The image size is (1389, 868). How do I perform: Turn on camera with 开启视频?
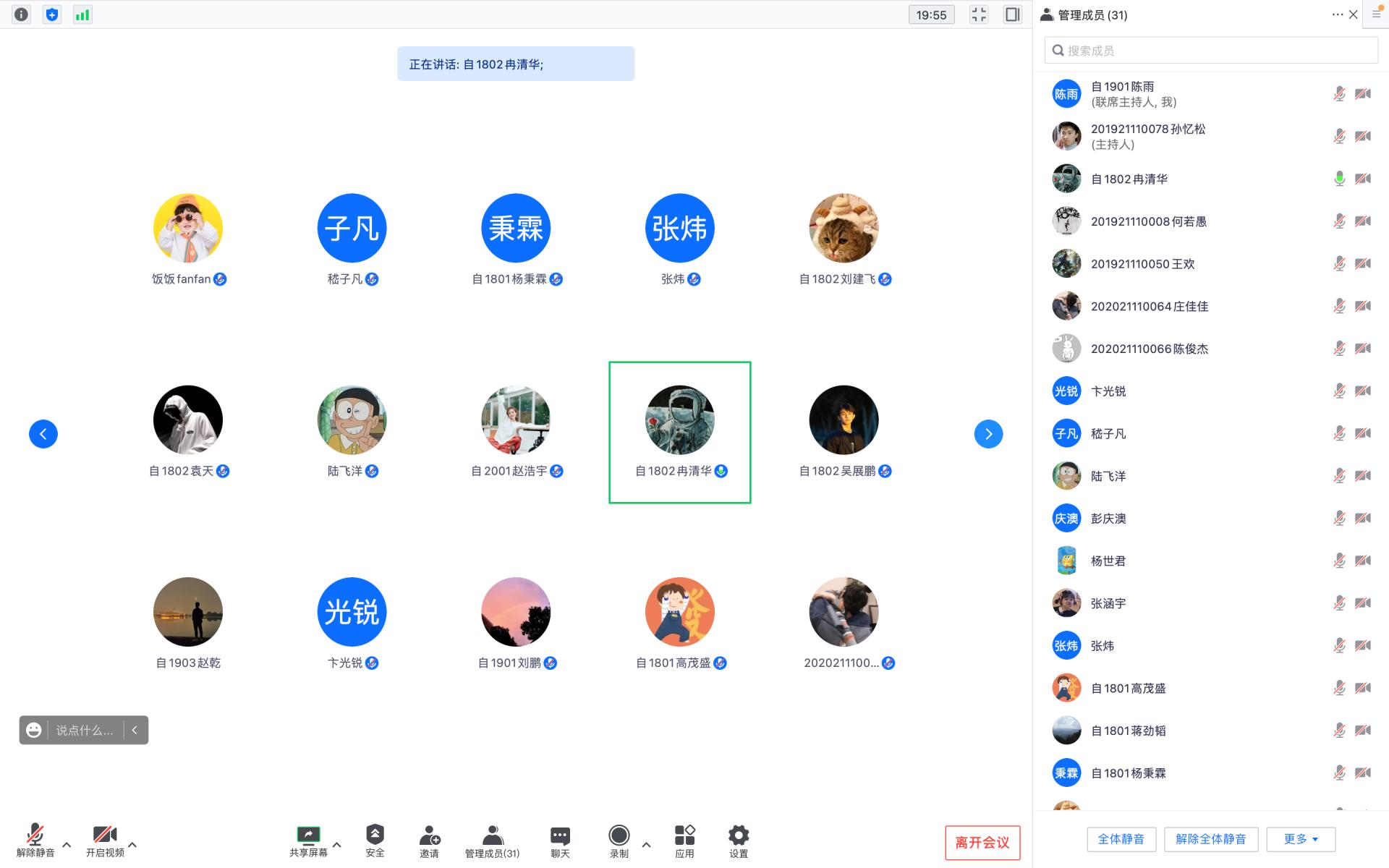(x=105, y=841)
